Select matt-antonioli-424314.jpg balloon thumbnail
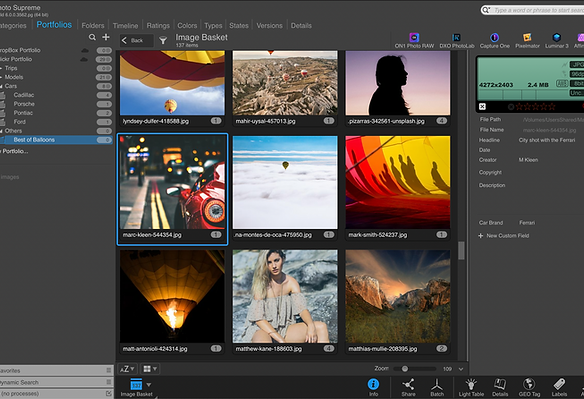The image size is (584, 399). coord(172,296)
